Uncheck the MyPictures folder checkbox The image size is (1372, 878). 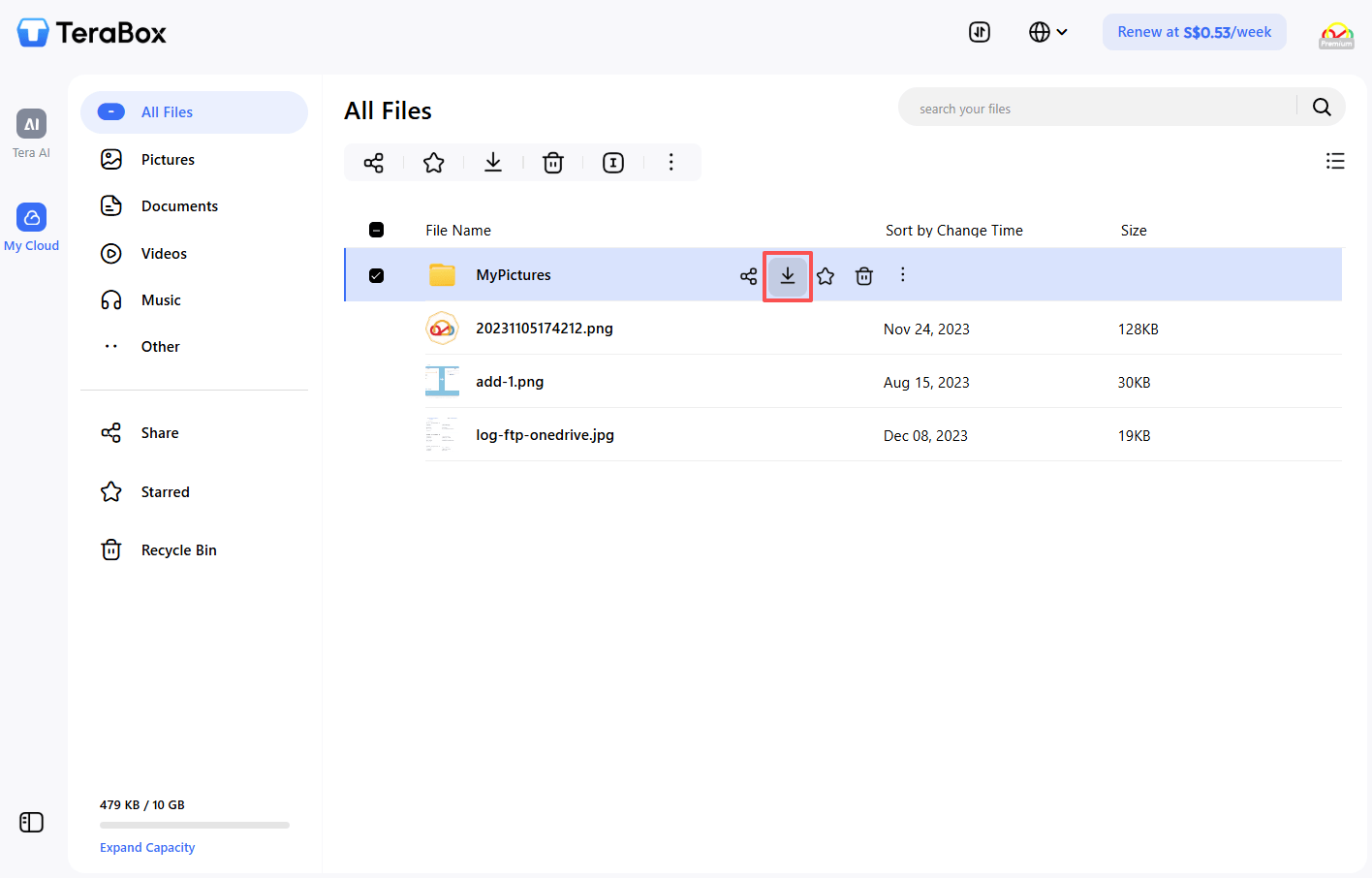(376, 275)
